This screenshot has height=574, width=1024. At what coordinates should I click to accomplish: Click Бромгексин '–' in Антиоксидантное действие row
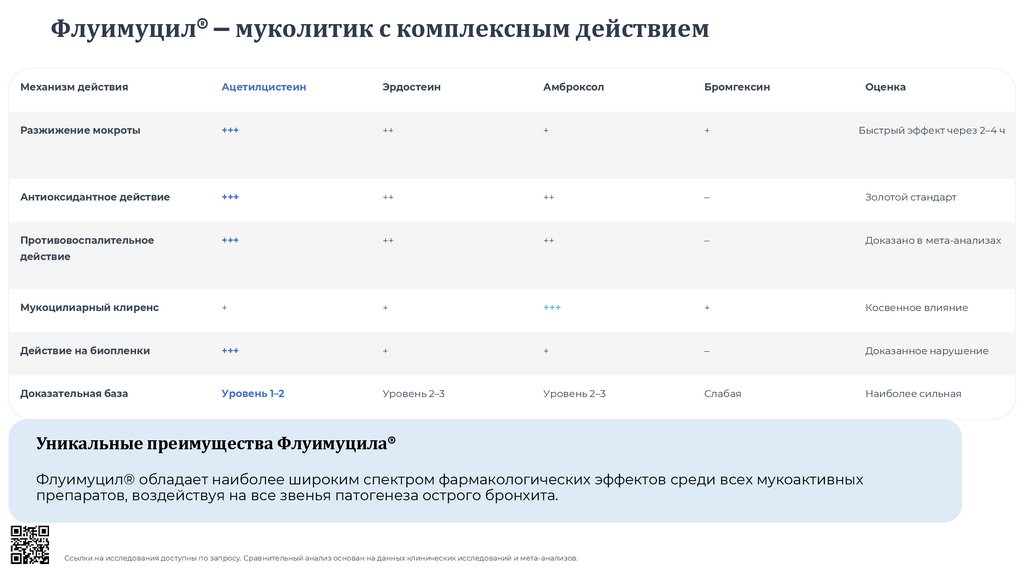coord(707,197)
